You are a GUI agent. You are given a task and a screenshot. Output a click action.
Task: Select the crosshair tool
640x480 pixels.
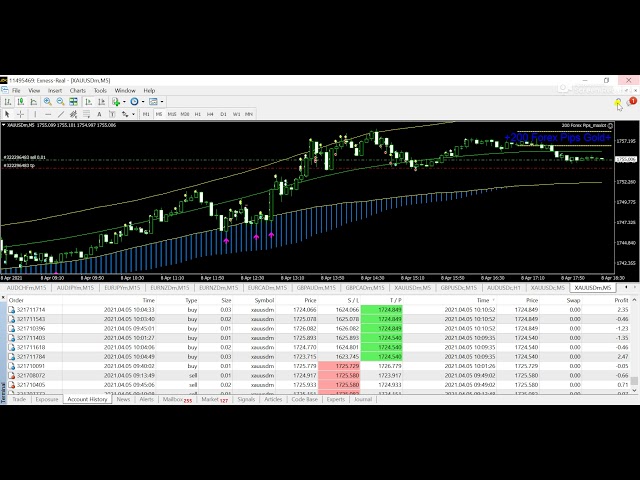(20, 114)
